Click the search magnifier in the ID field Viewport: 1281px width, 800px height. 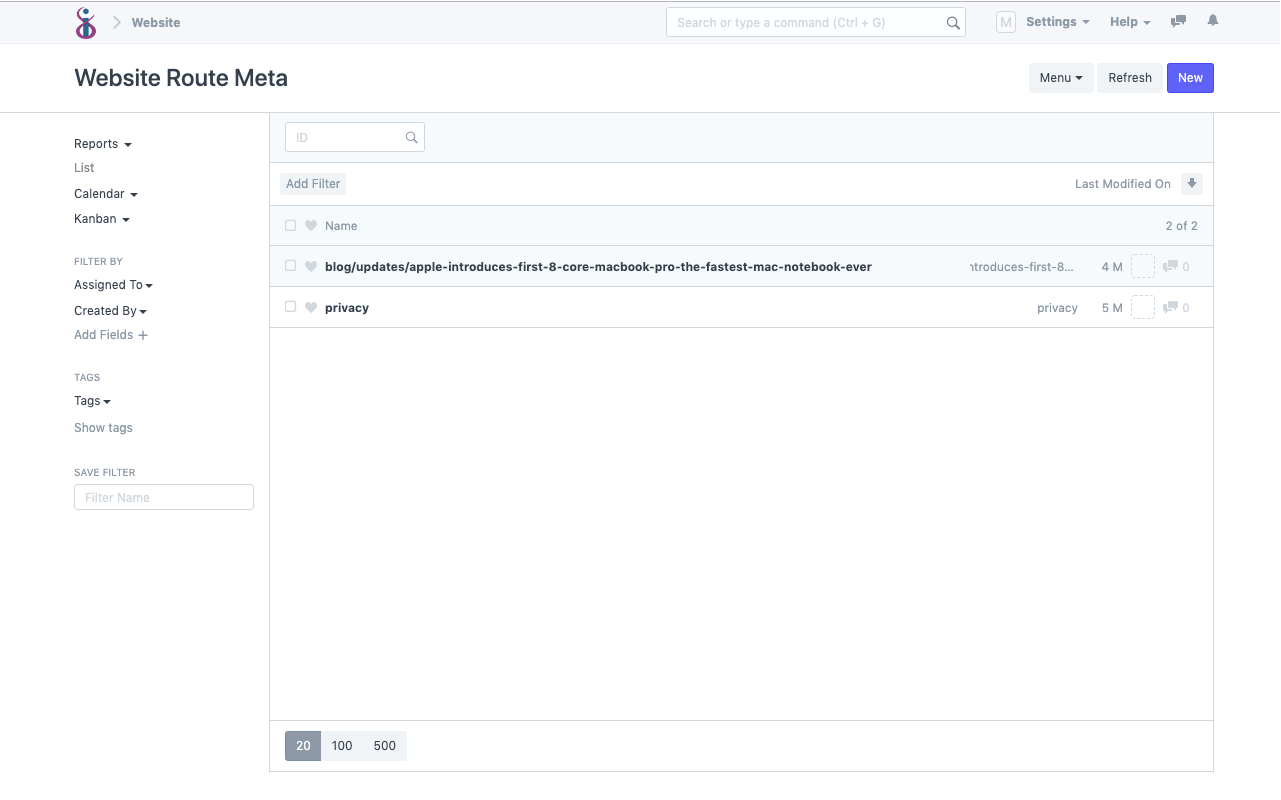(x=411, y=137)
